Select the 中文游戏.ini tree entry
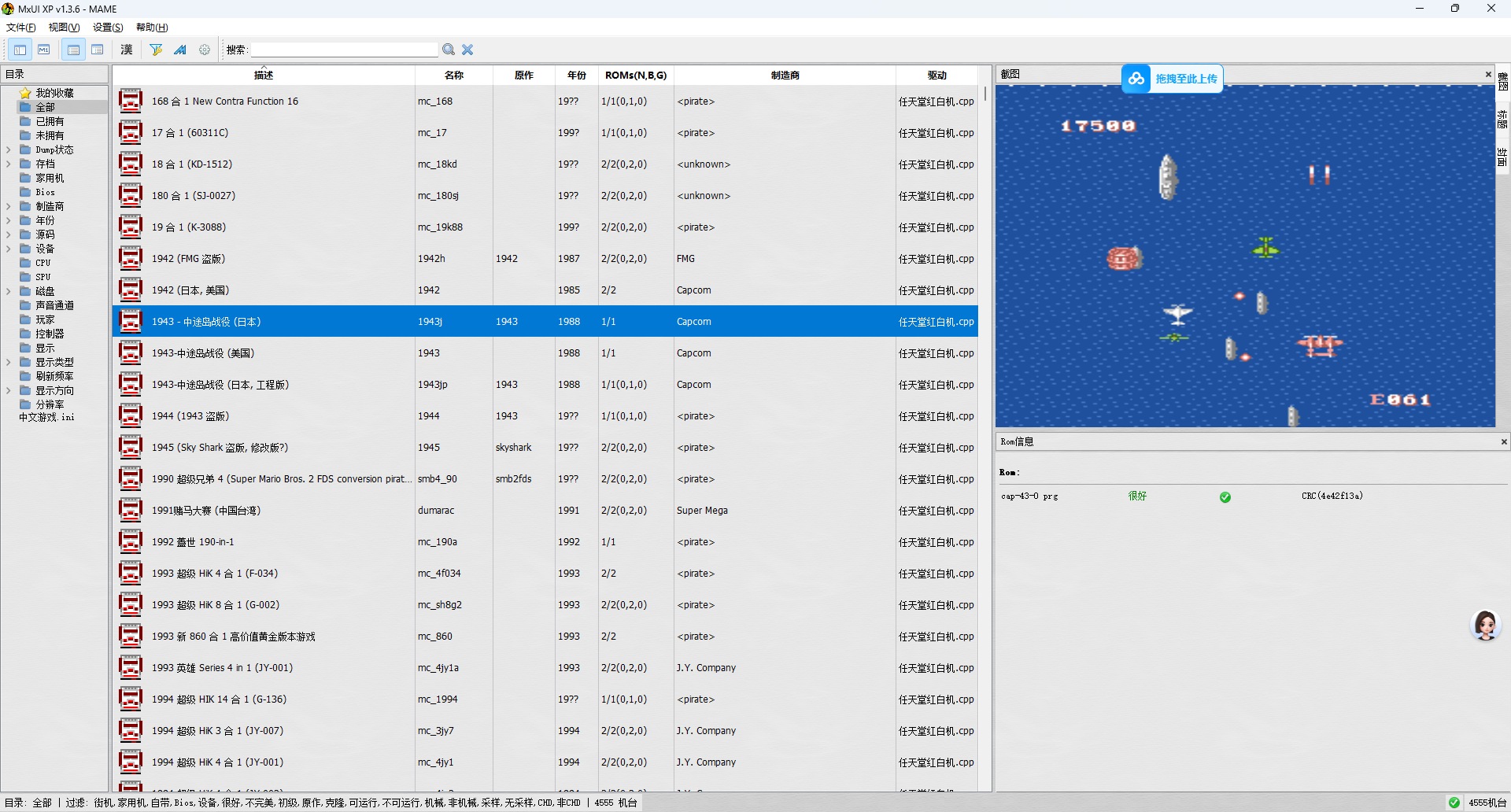This screenshot has width=1511, height=812. [x=46, y=417]
